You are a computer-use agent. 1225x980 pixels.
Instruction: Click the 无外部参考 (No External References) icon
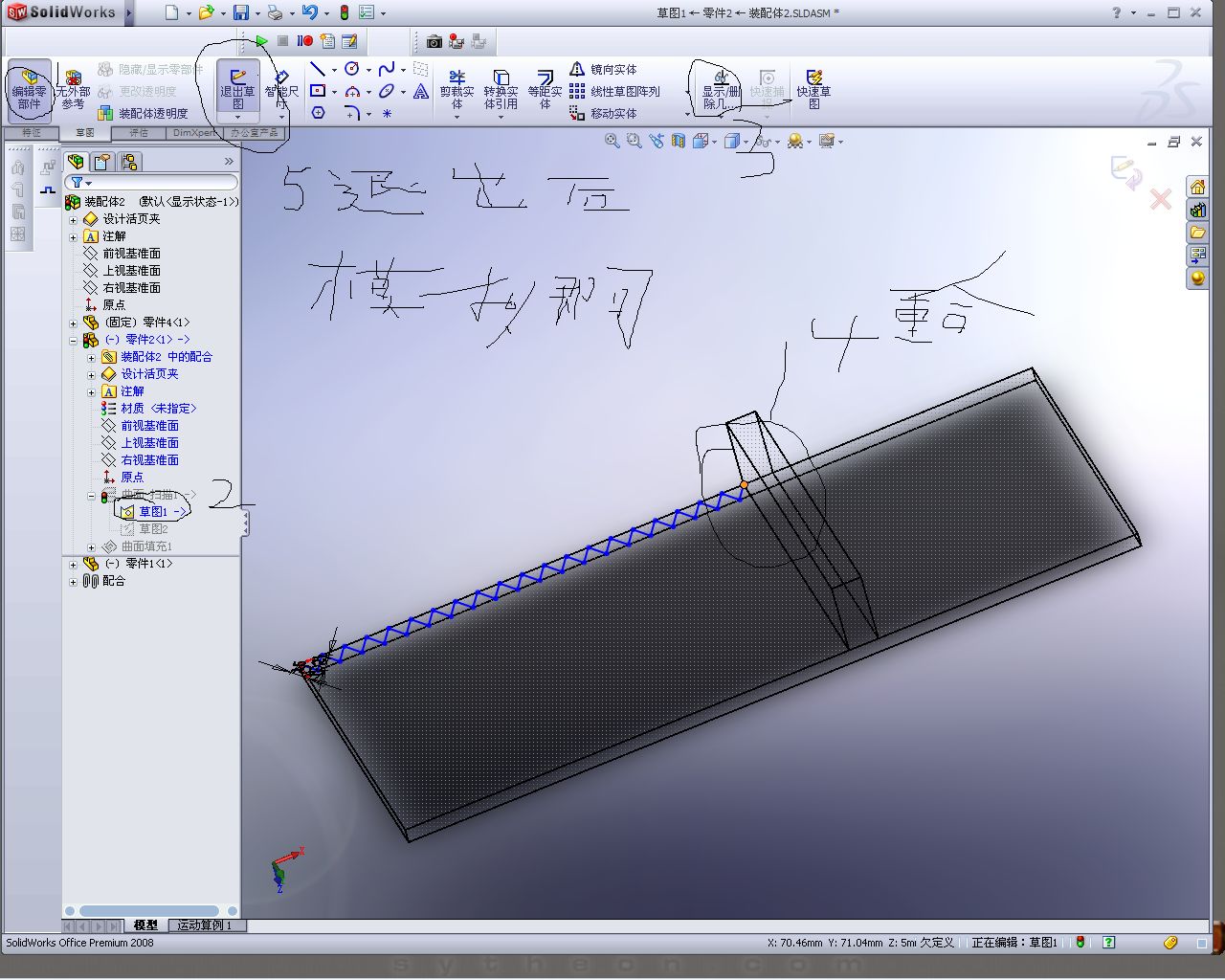(73, 91)
